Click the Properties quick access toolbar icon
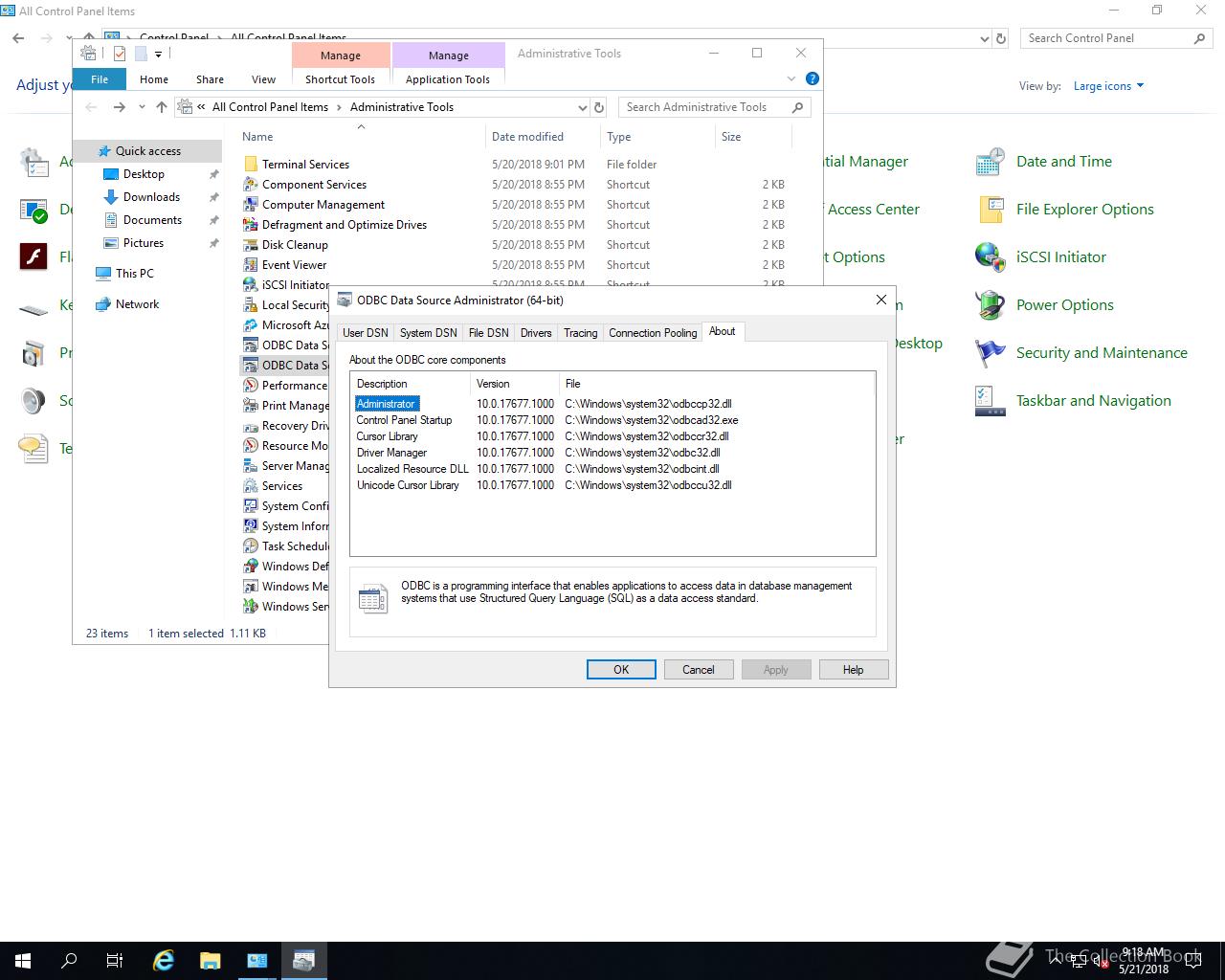The height and width of the screenshot is (980, 1225). point(120,54)
